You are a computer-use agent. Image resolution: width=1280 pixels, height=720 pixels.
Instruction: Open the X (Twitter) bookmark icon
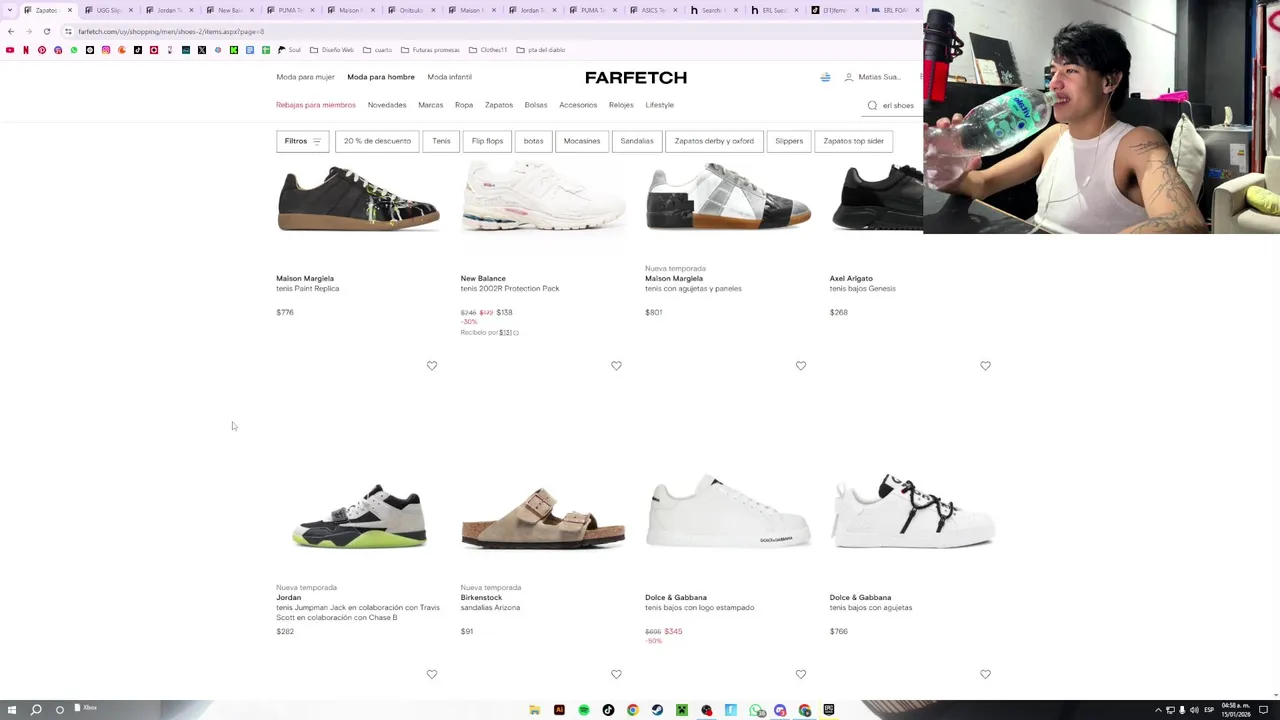click(x=202, y=50)
